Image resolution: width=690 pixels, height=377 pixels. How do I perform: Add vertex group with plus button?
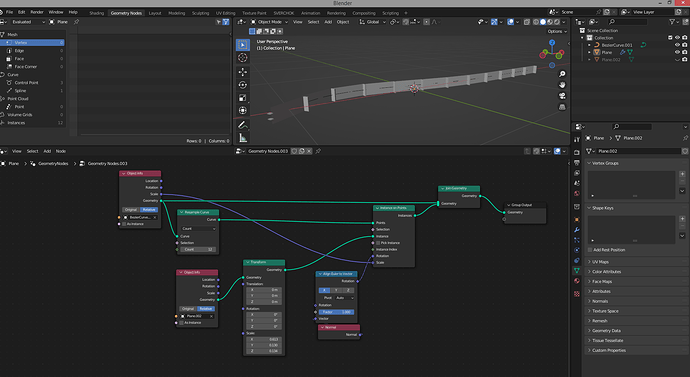pos(682,174)
